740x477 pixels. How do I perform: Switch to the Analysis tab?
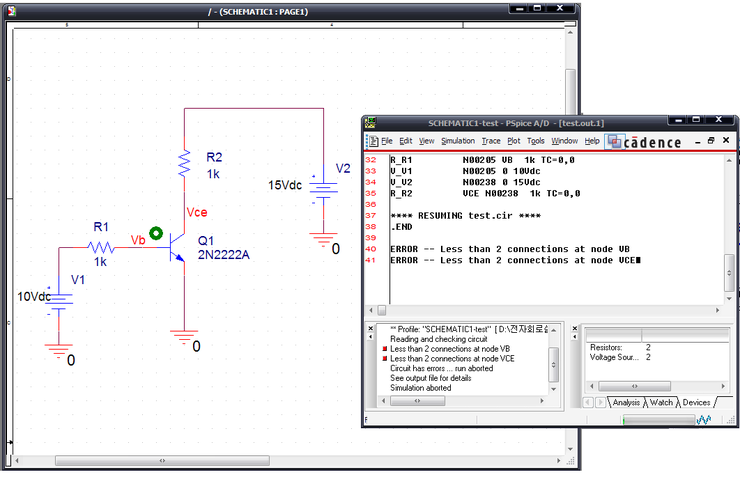click(625, 402)
